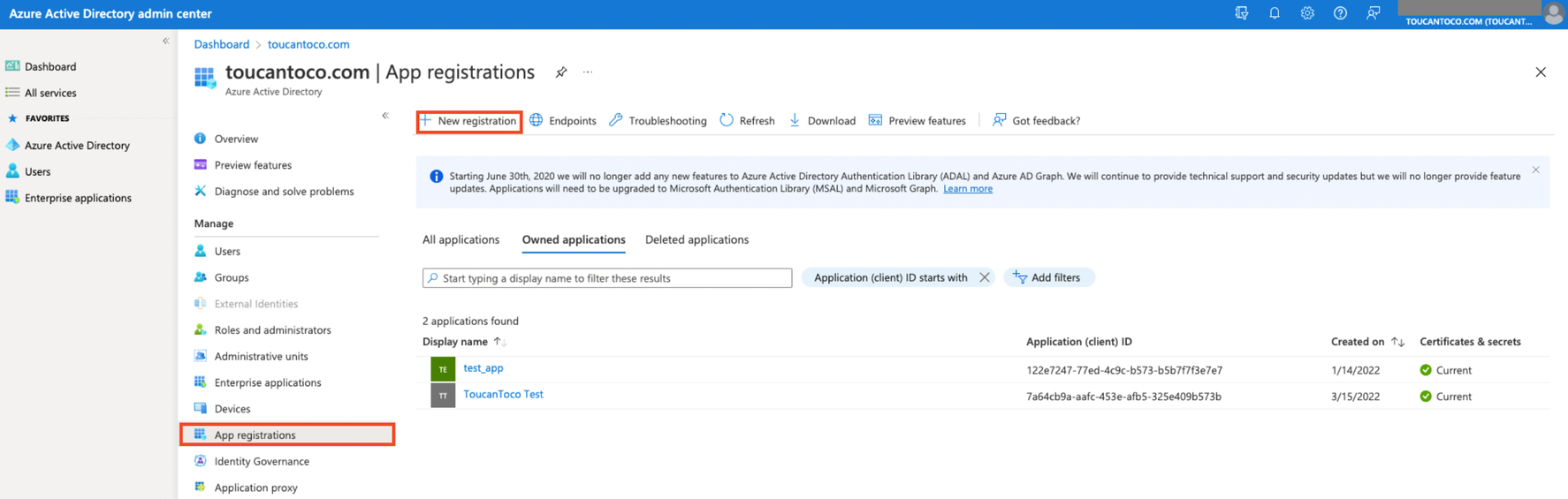Open the ellipsis more options next to title
The image size is (1568, 499).
588,72
